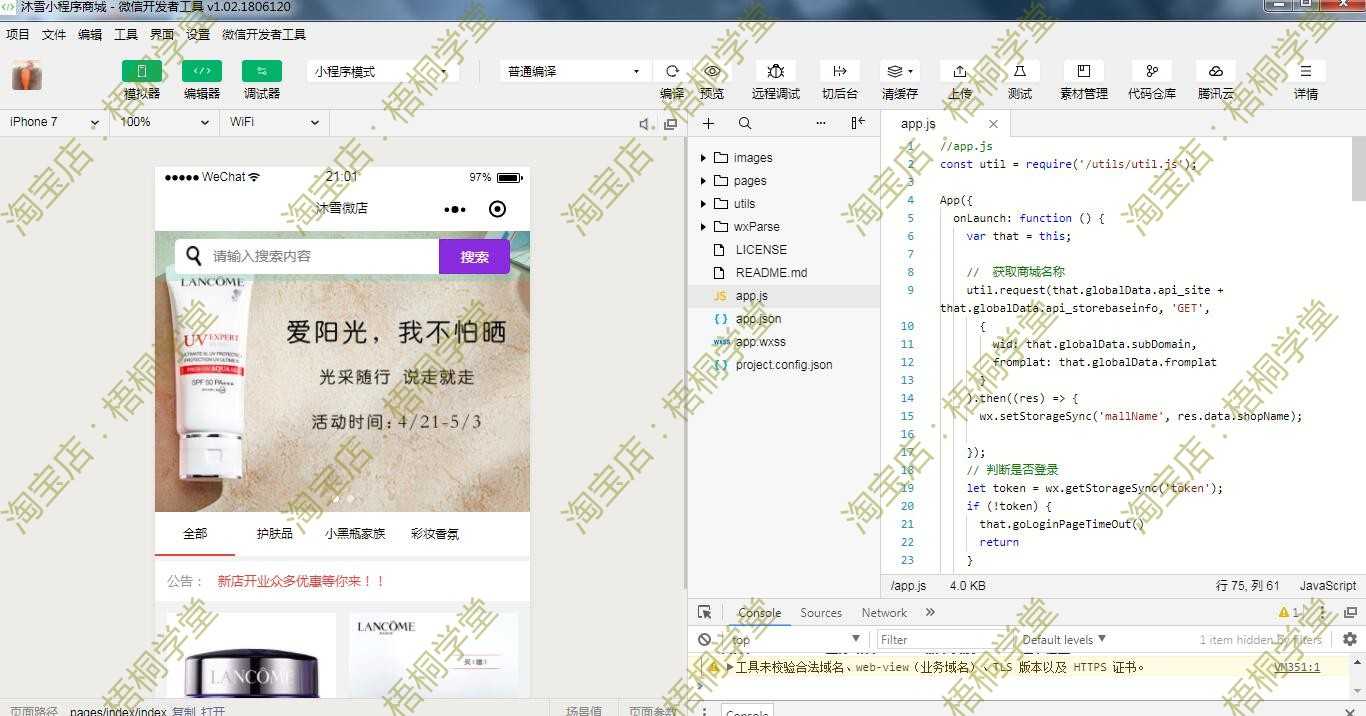Click the 搜索 button in the simulator
This screenshot has height=716, width=1366.
(x=473, y=257)
